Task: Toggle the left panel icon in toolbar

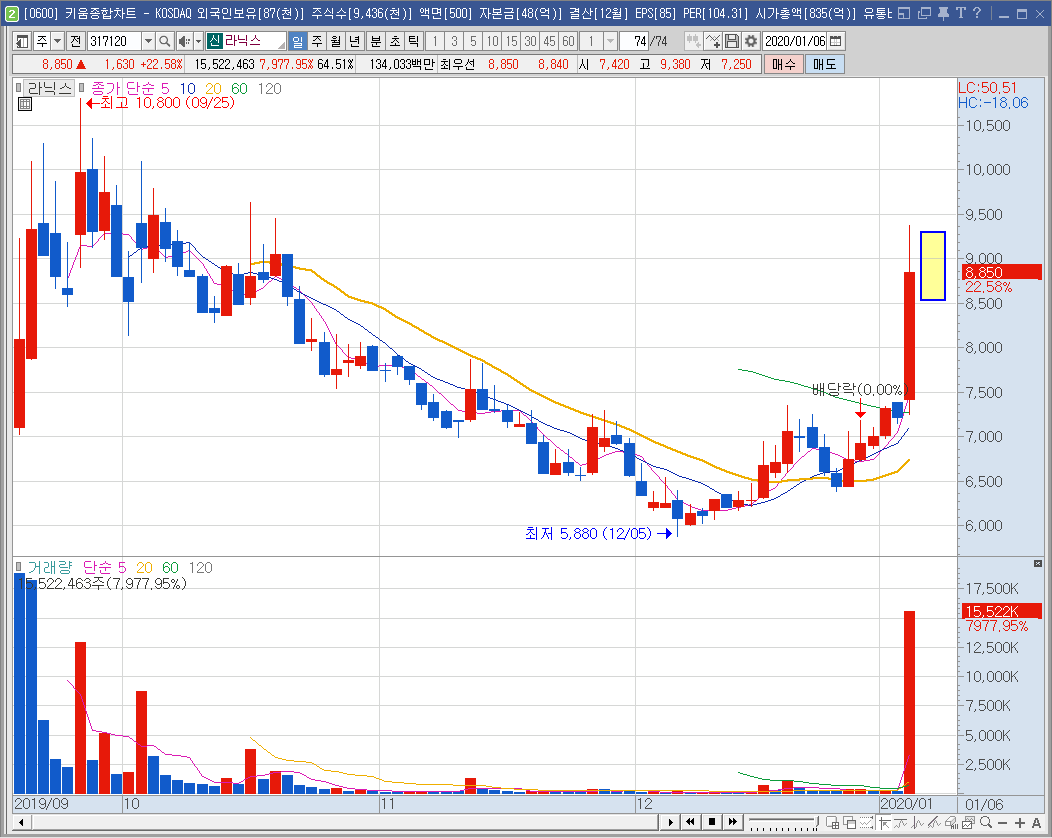Action: [22, 42]
